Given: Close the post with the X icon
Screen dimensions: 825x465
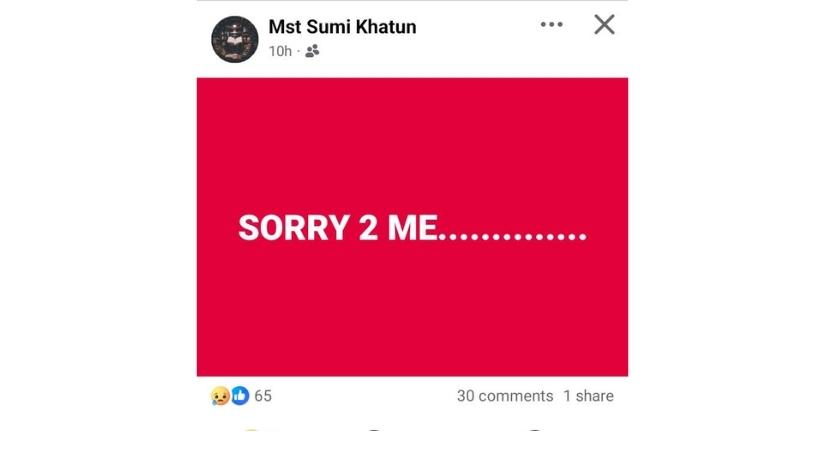Looking at the screenshot, I should coord(604,24).
